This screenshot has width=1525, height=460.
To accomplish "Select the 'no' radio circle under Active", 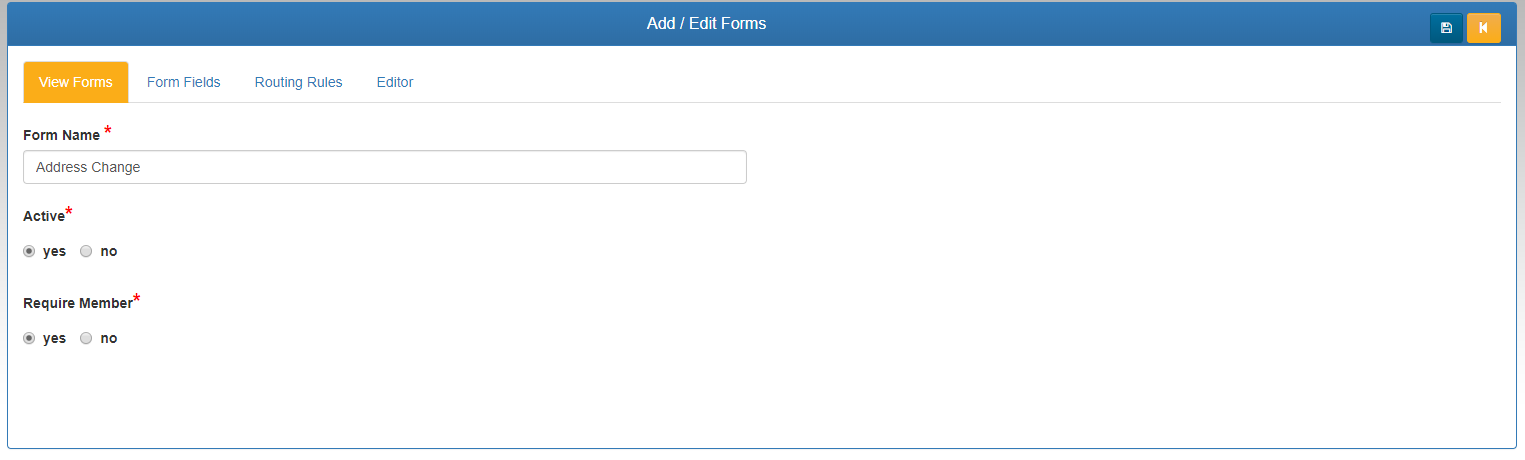I will (x=86, y=252).
